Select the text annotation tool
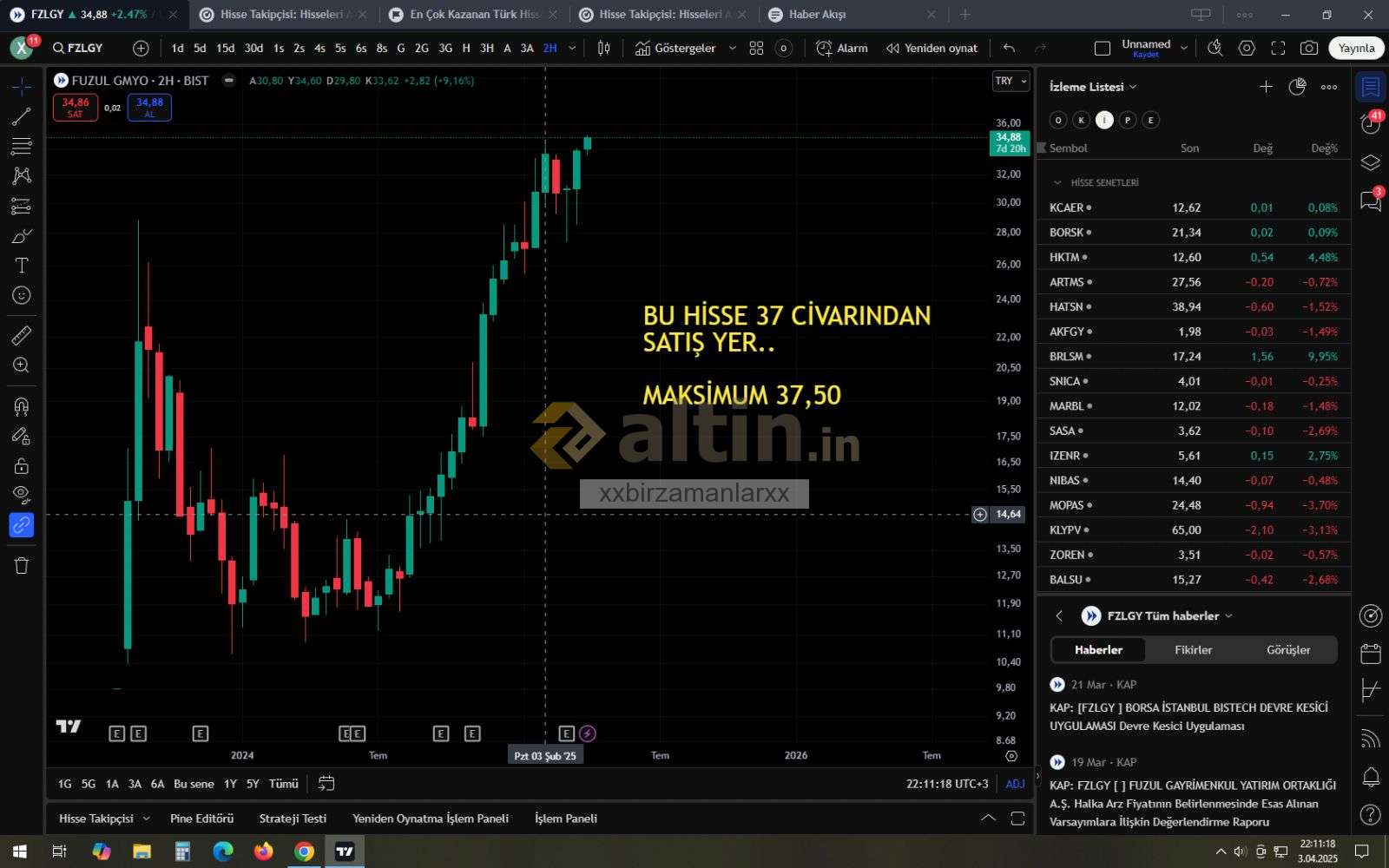The image size is (1389, 868). click(22, 266)
